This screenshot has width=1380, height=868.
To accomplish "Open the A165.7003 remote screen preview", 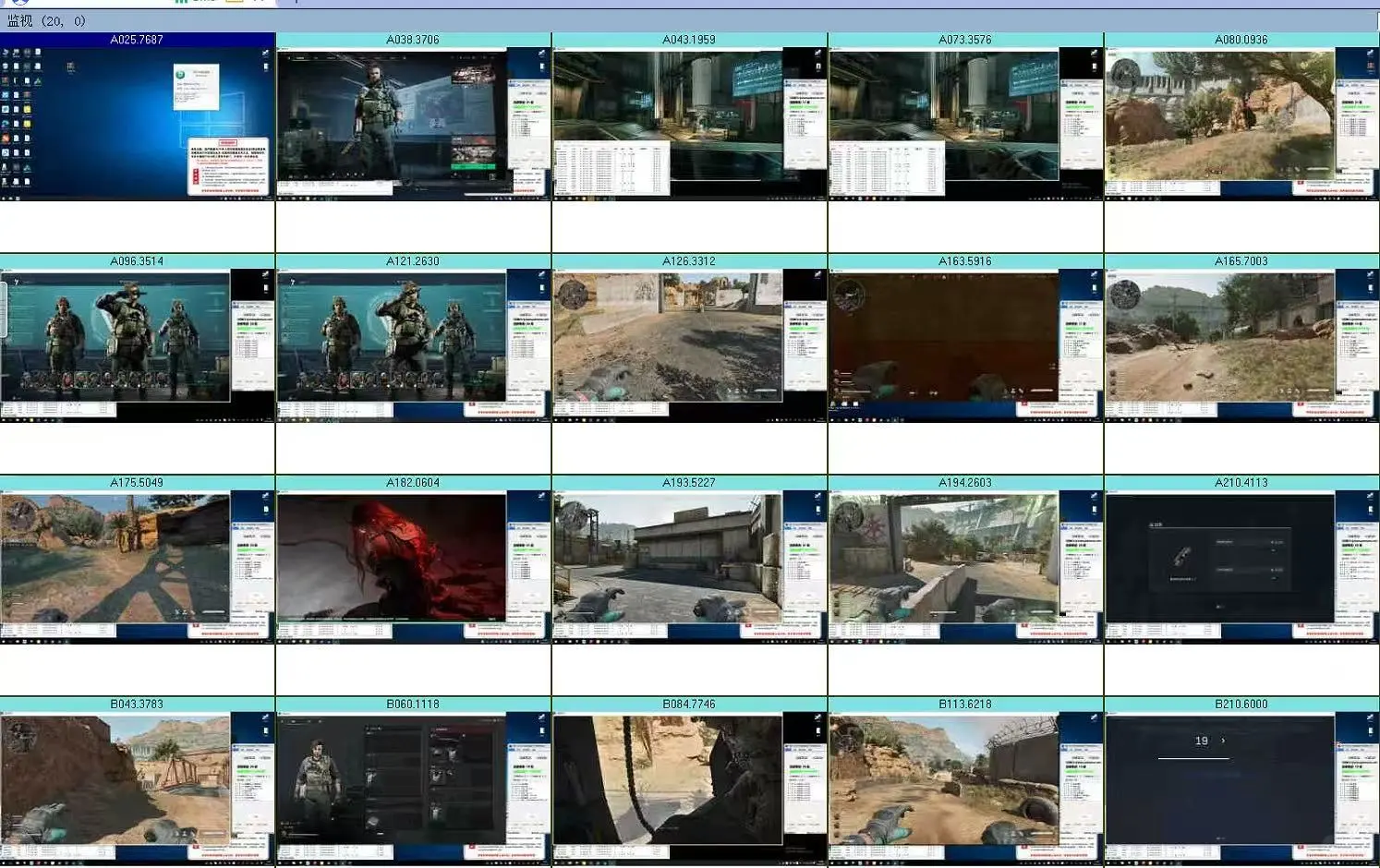I will pyautogui.click(x=1241, y=345).
